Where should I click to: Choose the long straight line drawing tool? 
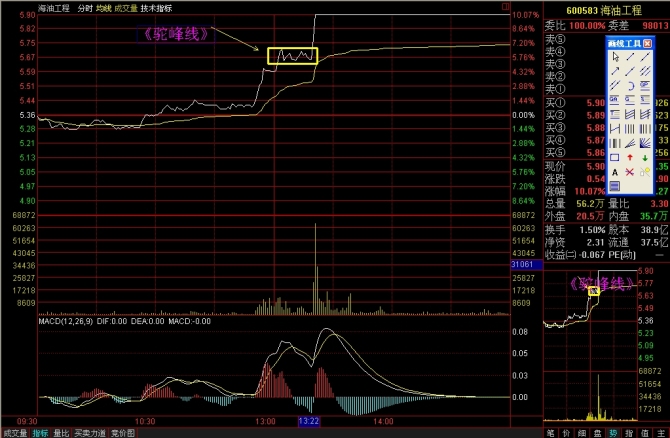coord(645,57)
